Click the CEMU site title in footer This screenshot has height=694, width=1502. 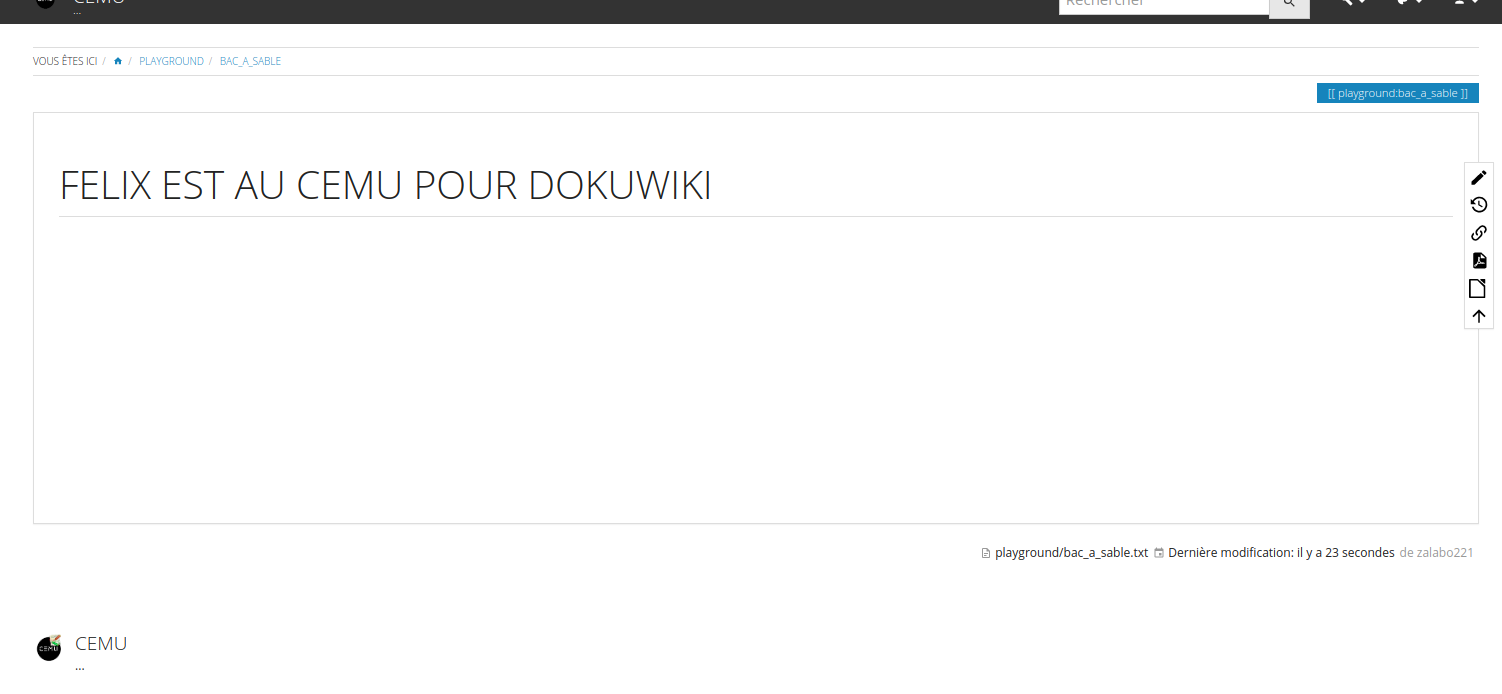coord(101,643)
